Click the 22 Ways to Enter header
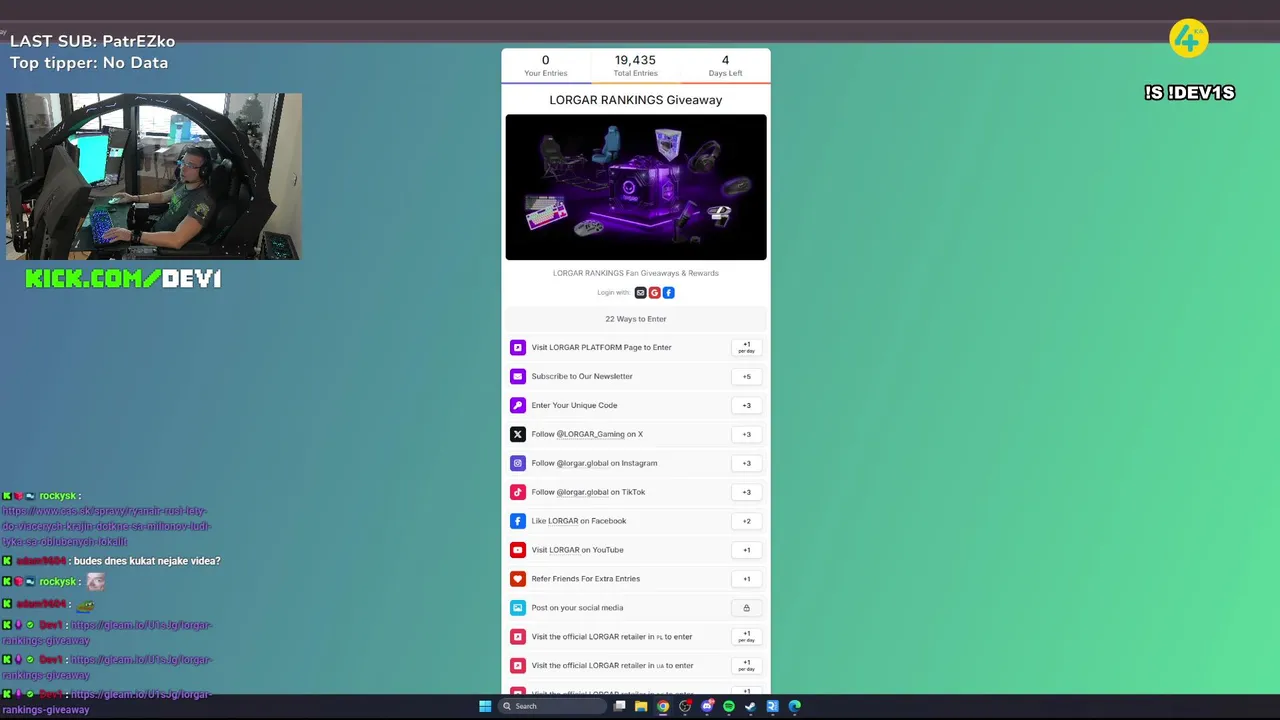This screenshot has width=1280, height=720. tap(636, 319)
